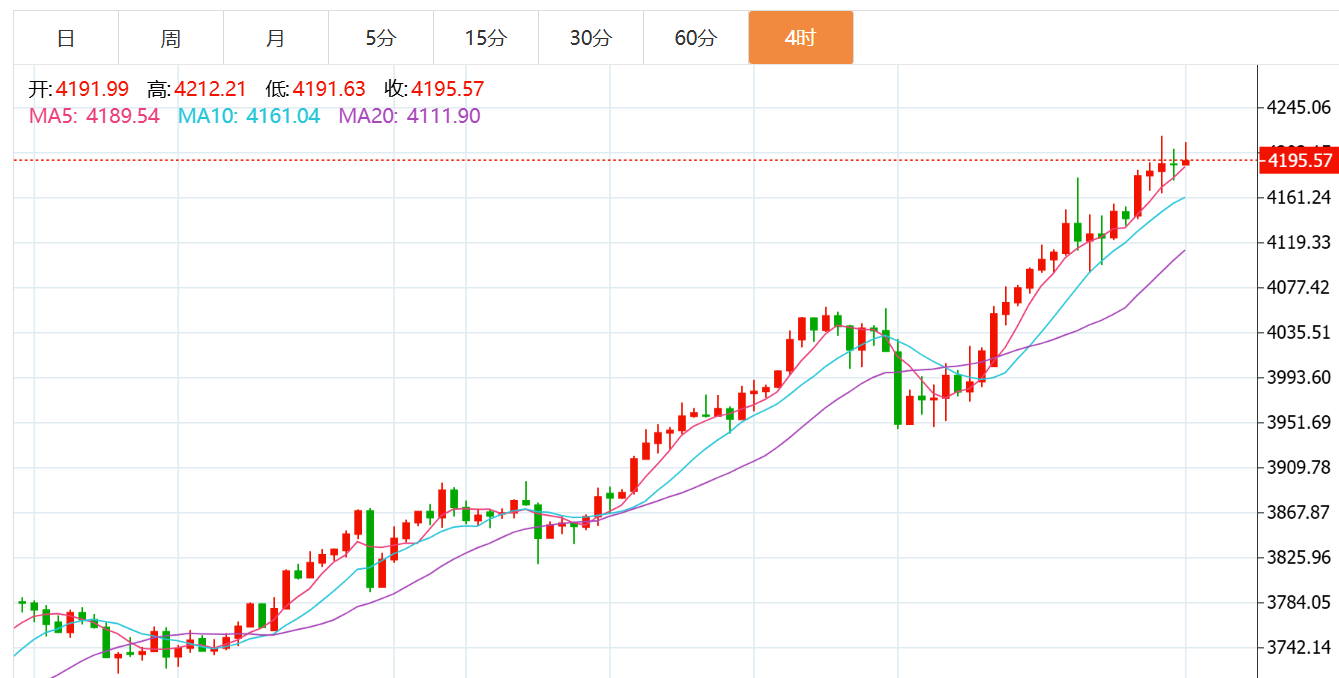The width and height of the screenshot is (1339, 678).
Task: Select the MA20 indicator label
Action: 409,116
